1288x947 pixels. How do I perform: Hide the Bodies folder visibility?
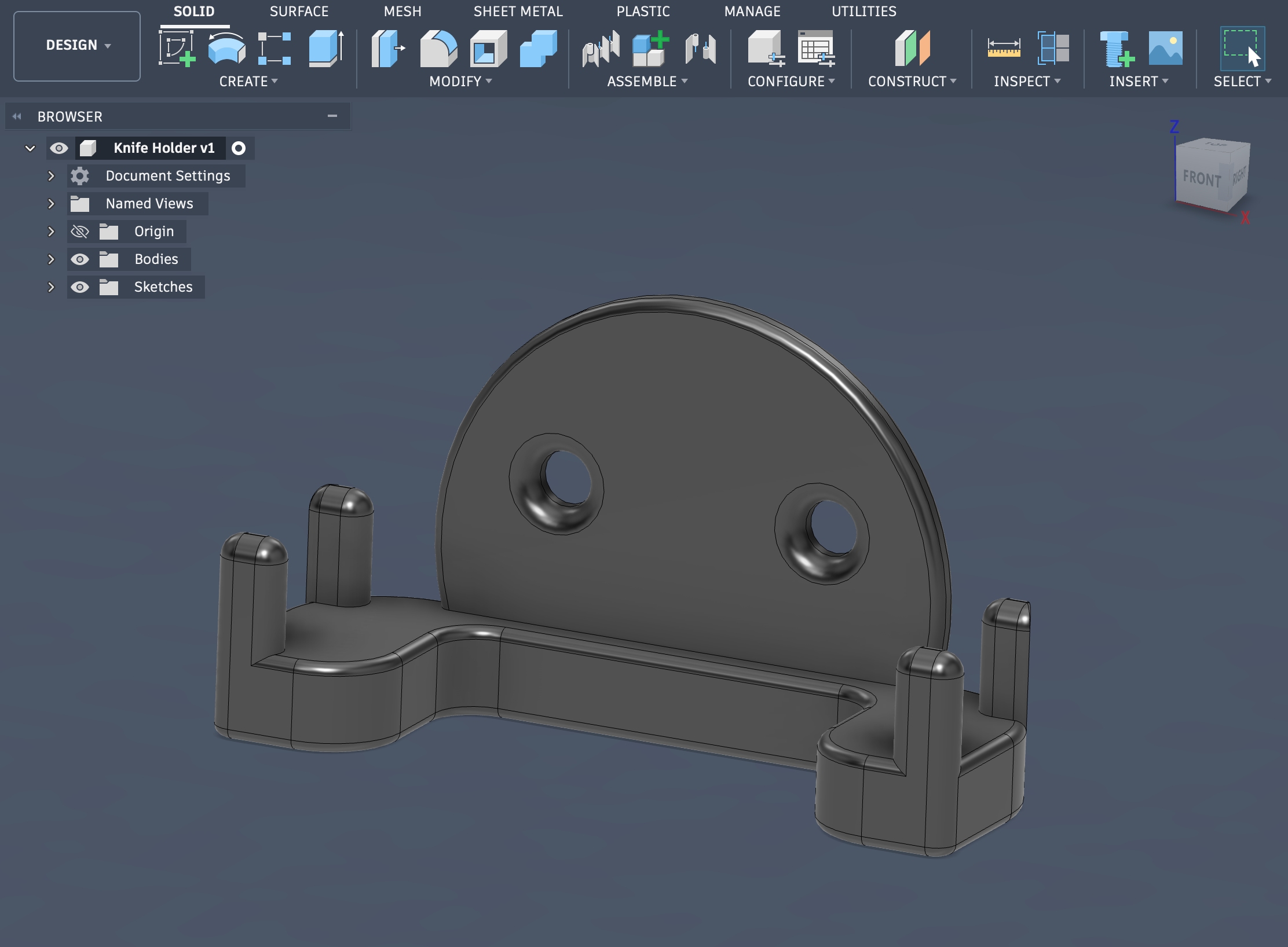click(80, 259)
